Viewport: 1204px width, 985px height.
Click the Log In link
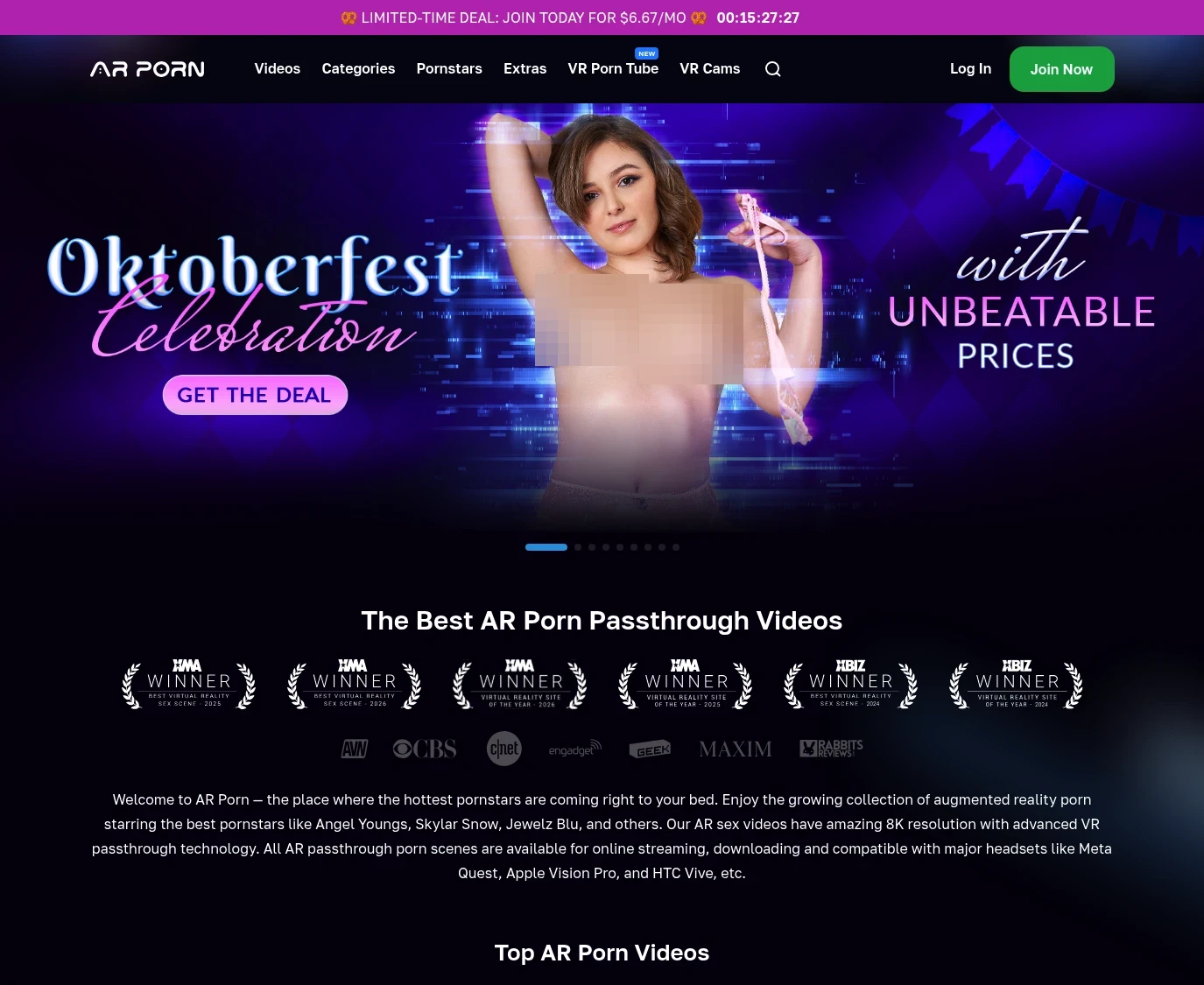pyautogui.click(x=971, y=68)
